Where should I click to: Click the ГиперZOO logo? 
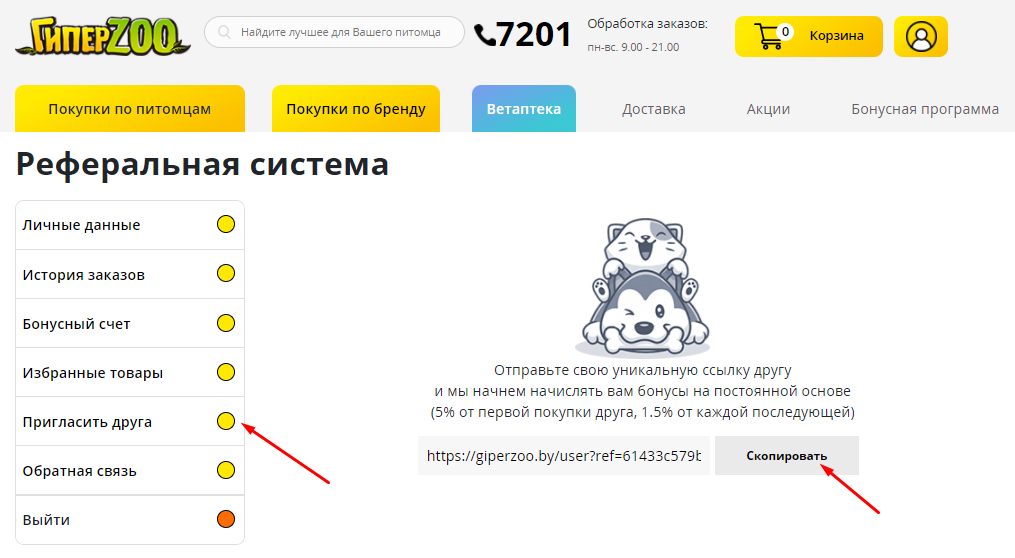(103, 36)
